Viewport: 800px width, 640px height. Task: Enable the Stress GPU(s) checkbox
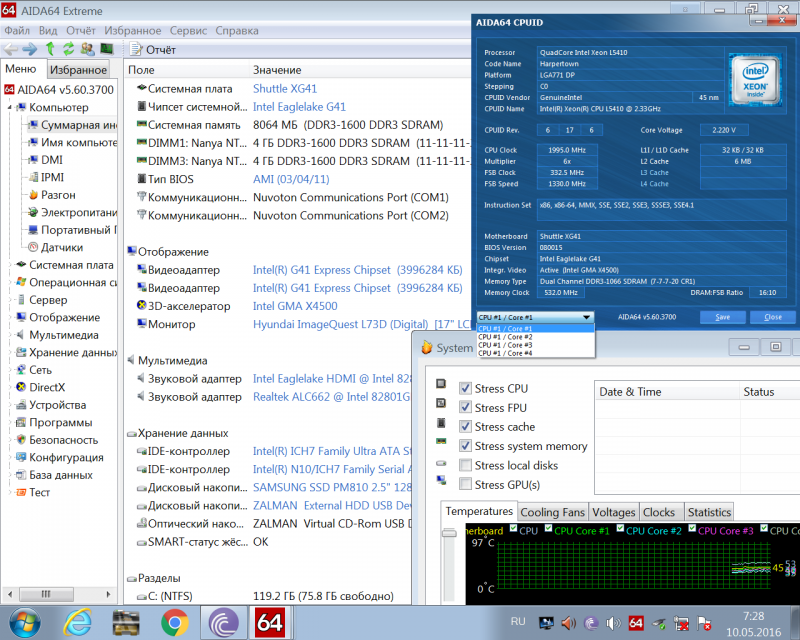(x=465, y=485)
